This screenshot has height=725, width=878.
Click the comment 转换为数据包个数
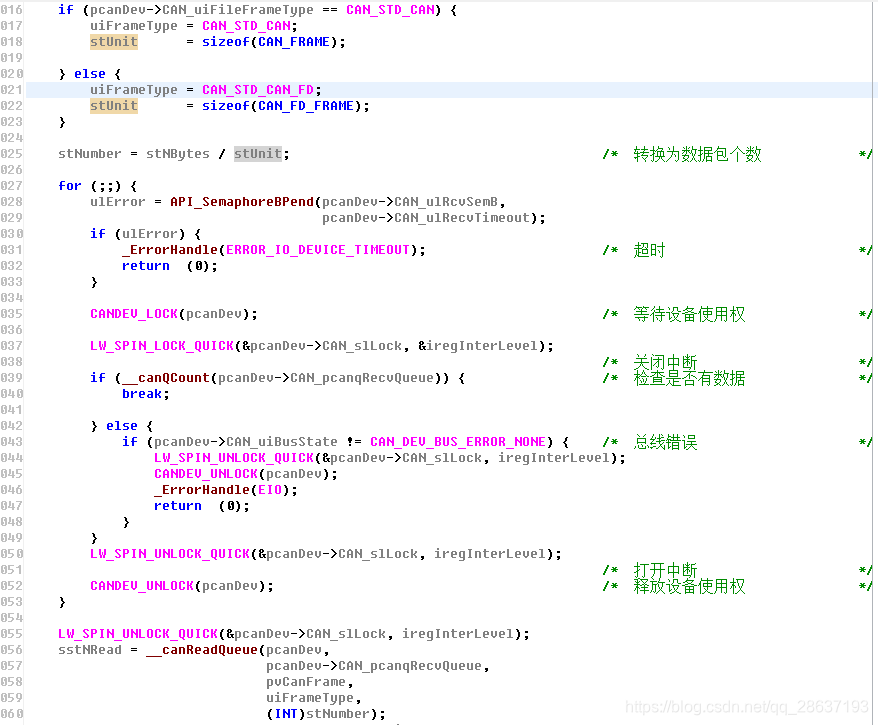click(697, 155)
